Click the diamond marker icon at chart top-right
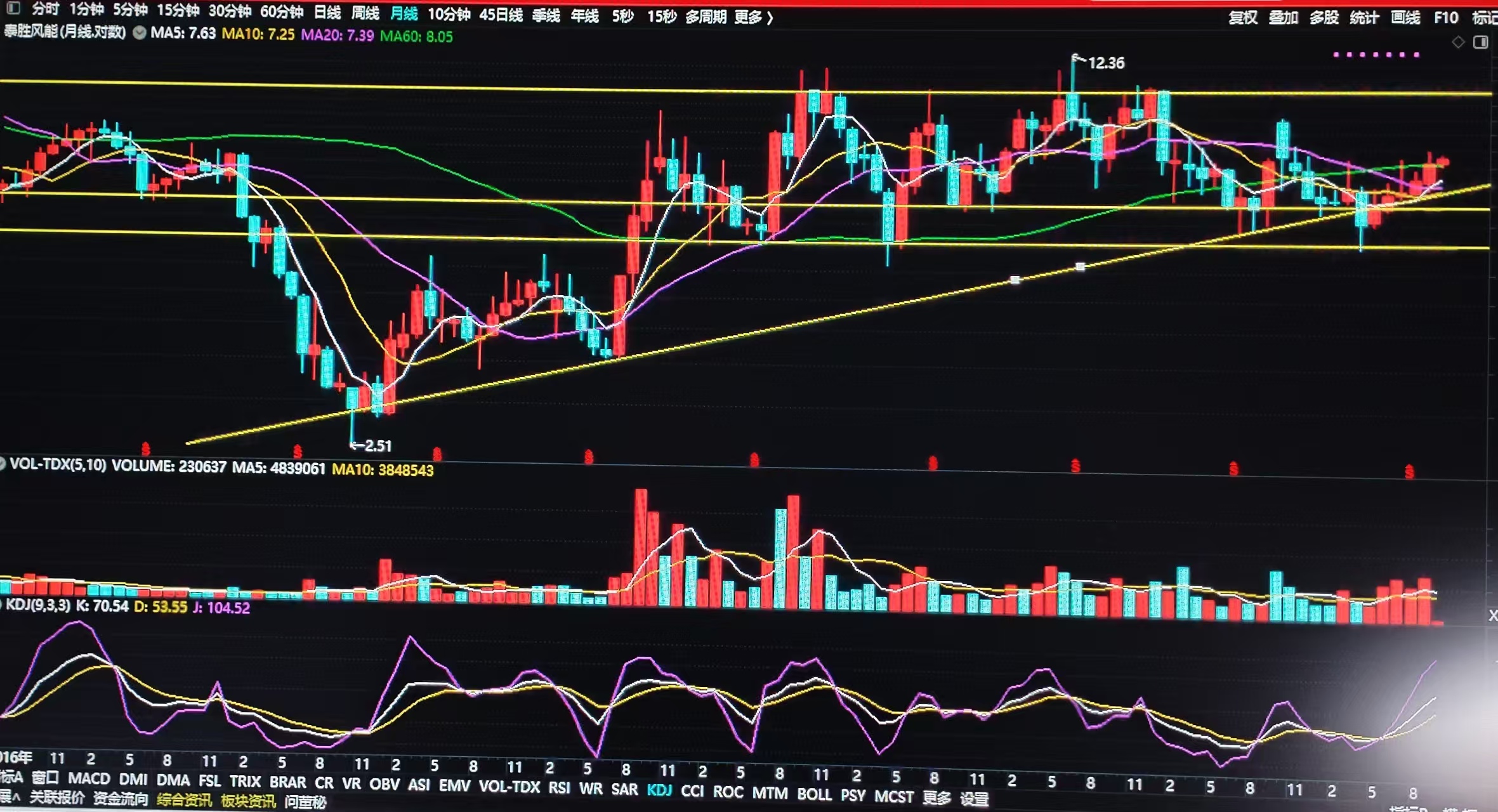1498x812 pixels. 1458,42
